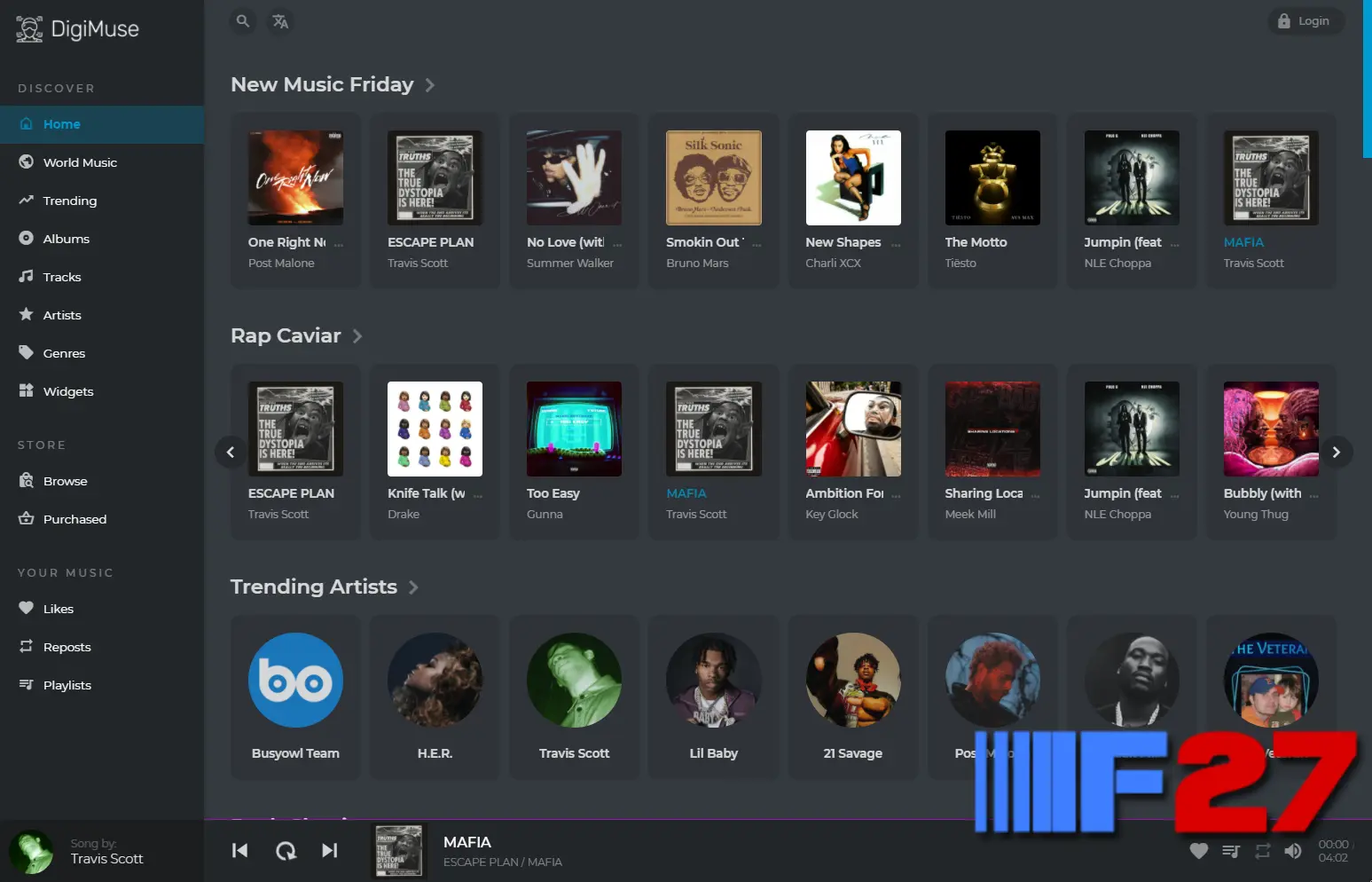Expand New Music Friday chevron

(x=430, y=85)
